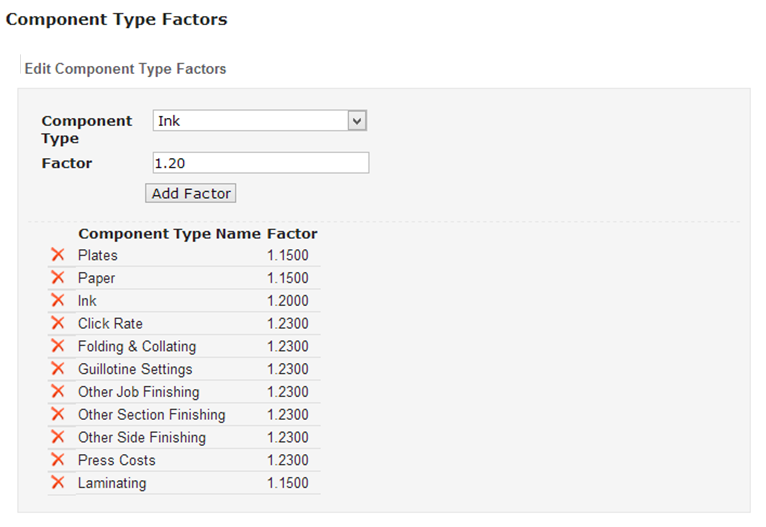Delete Other Job Finishing factor
Image resolution: width=766 pixels, height=527 pixels.
57,392
